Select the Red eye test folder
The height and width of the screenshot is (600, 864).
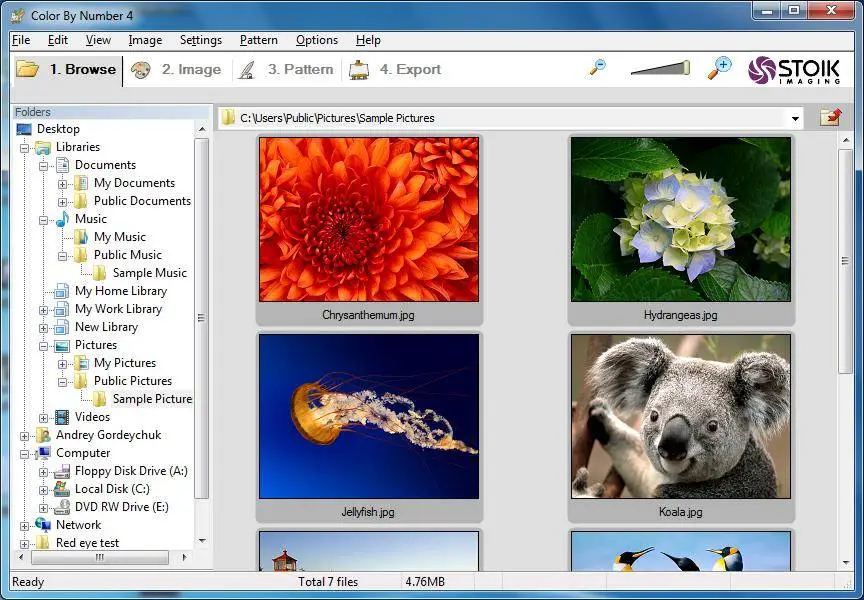(x=87, y=543)
